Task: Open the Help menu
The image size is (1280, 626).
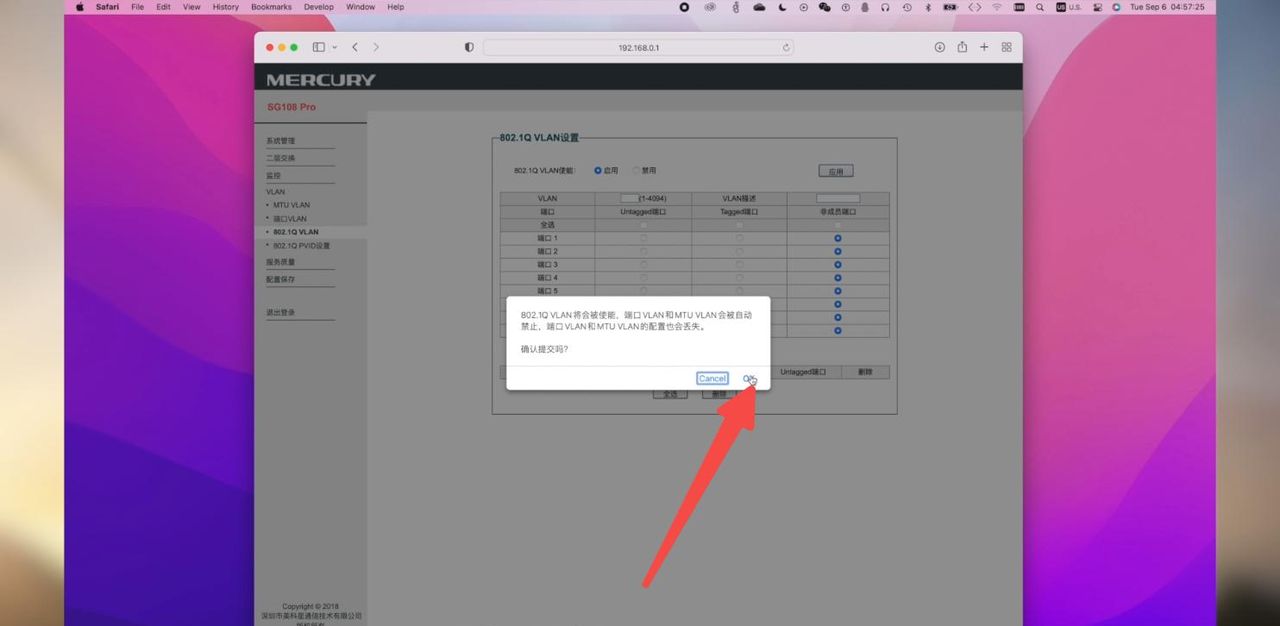Action: pos(396,7)
